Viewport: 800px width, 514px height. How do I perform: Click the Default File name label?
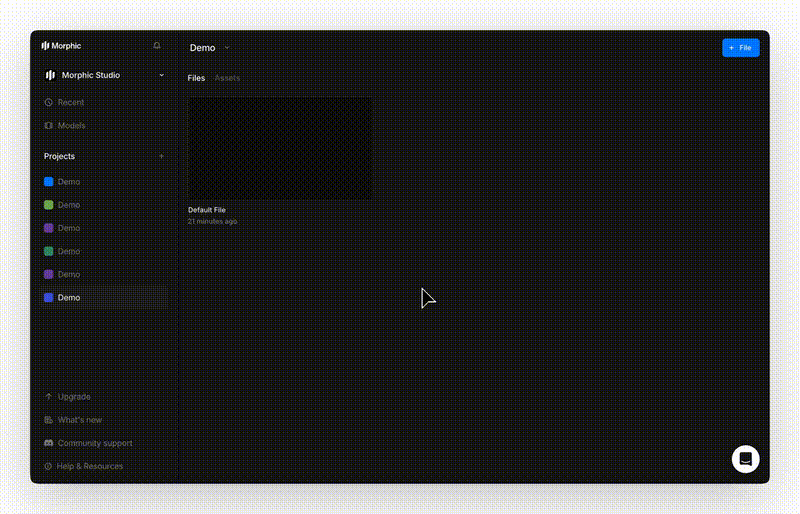(207, 210)
